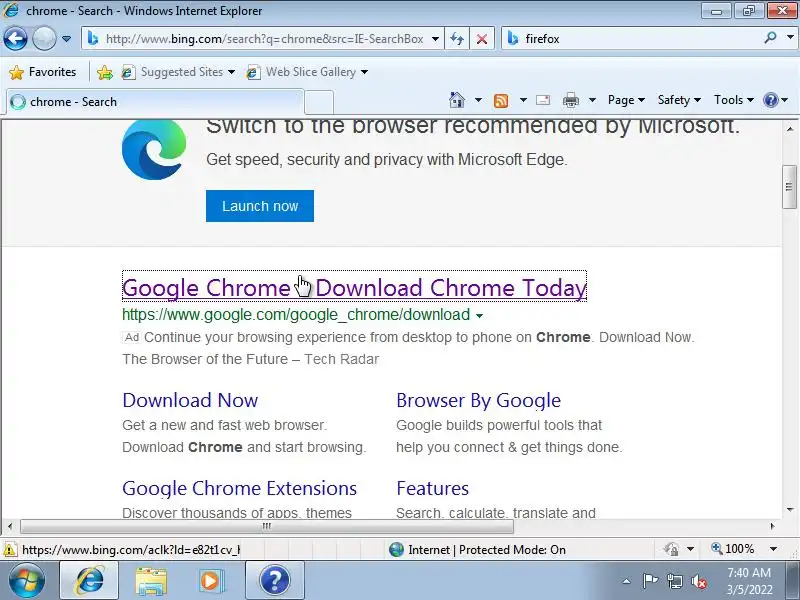Click the Microsoft Edge logo

[x=154, y=149]
